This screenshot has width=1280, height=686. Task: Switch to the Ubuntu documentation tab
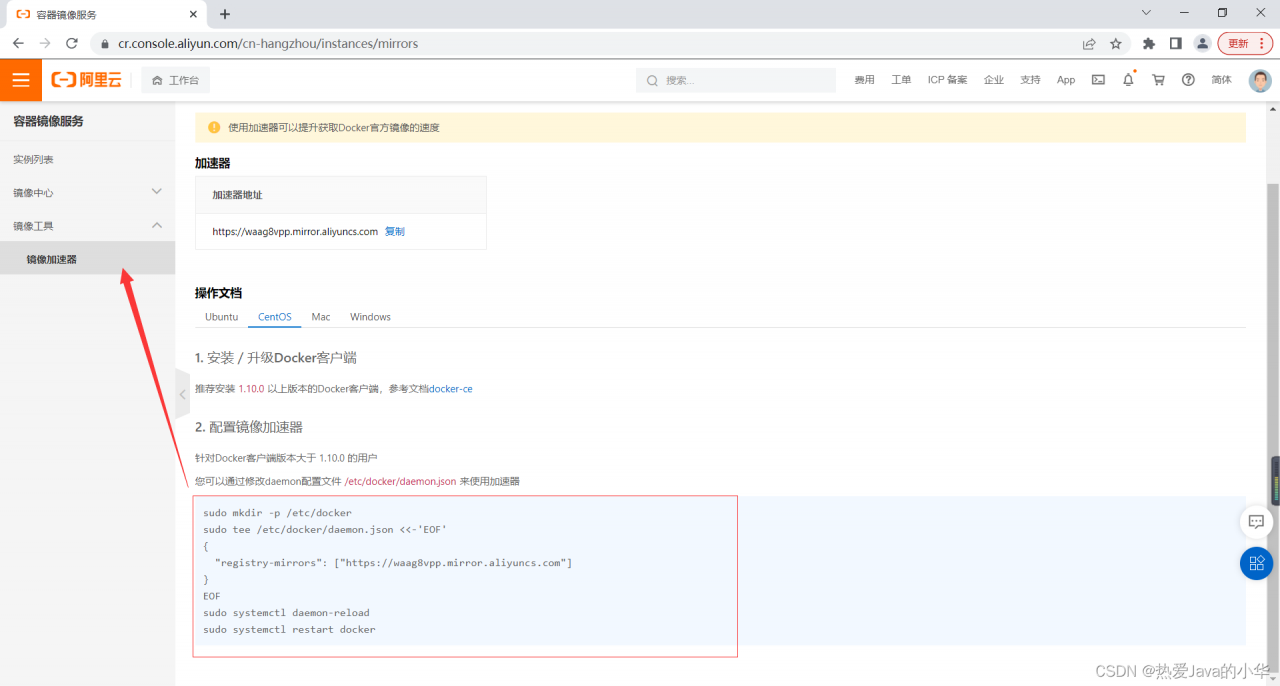pos(222,317)
